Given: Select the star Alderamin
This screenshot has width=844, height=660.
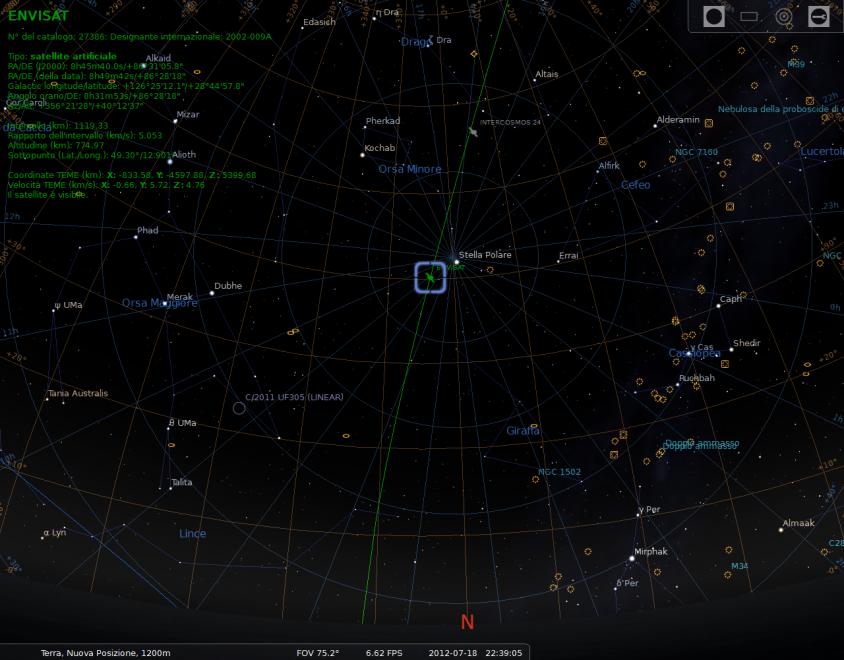Looking at the screenshot, I should 655,126.
